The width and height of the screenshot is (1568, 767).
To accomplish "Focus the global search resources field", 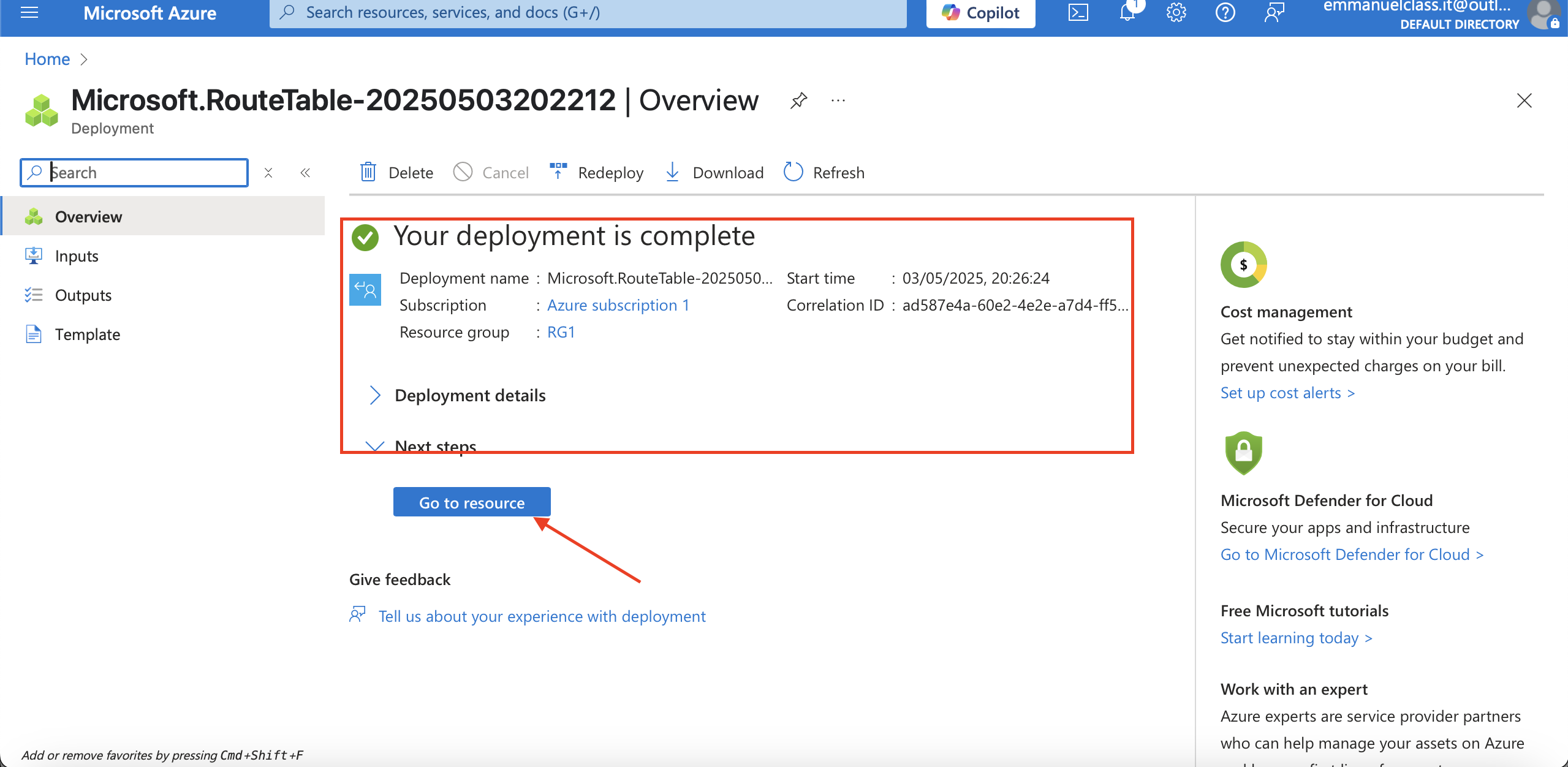I will click(588, 13).
